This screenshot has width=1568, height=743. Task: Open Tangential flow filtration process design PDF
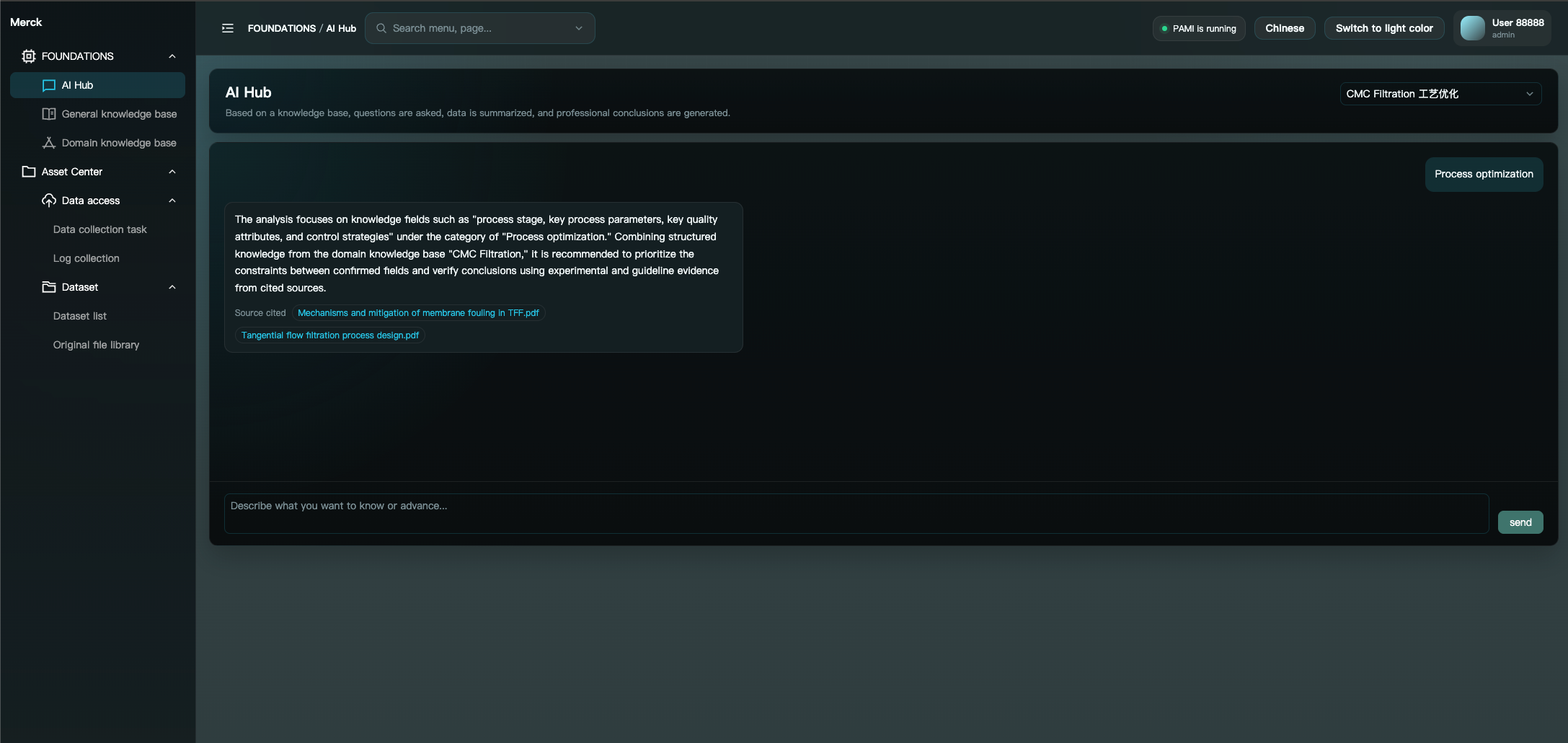(x=330, y=335)
